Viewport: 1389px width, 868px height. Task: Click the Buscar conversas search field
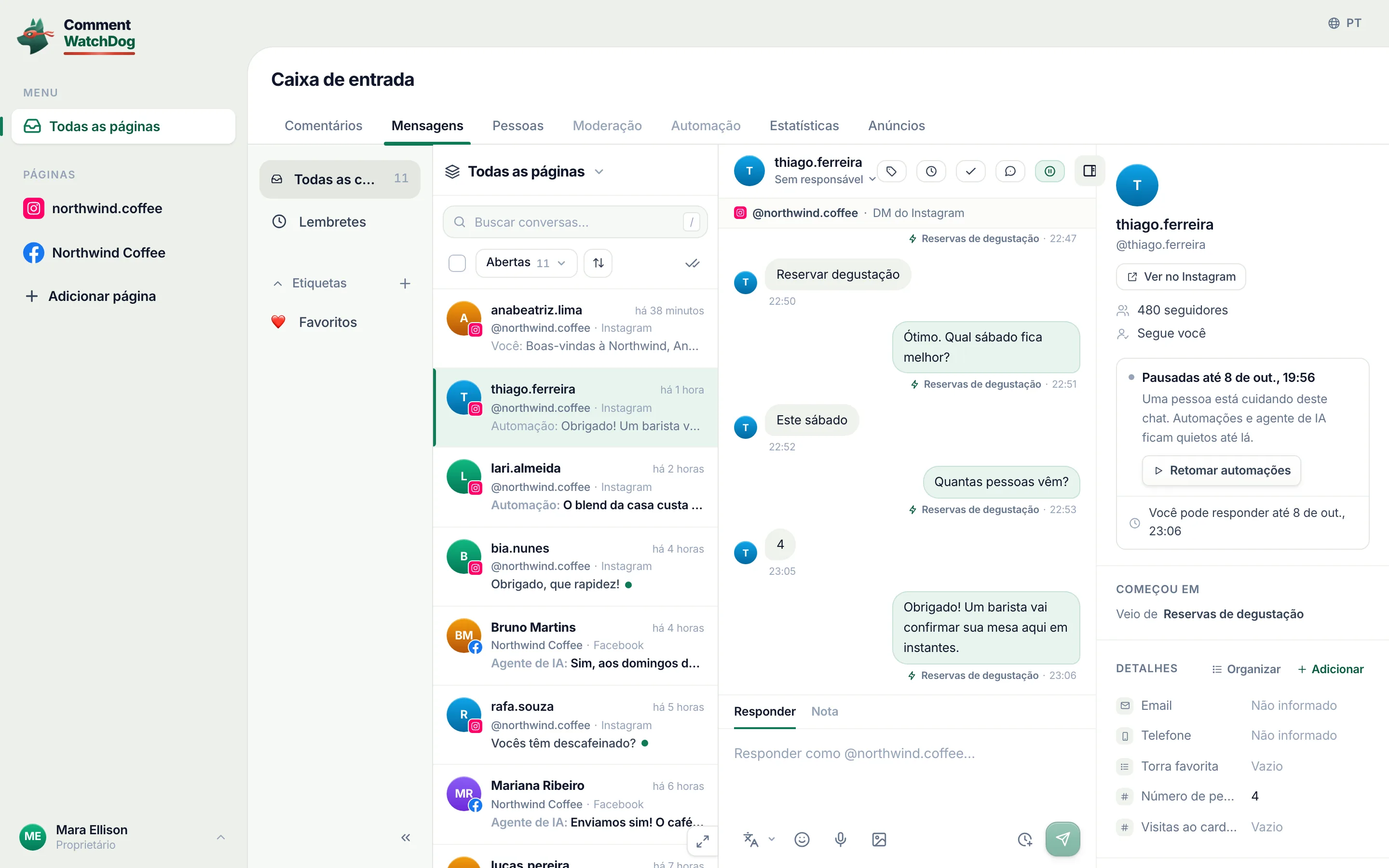point(575,222)
